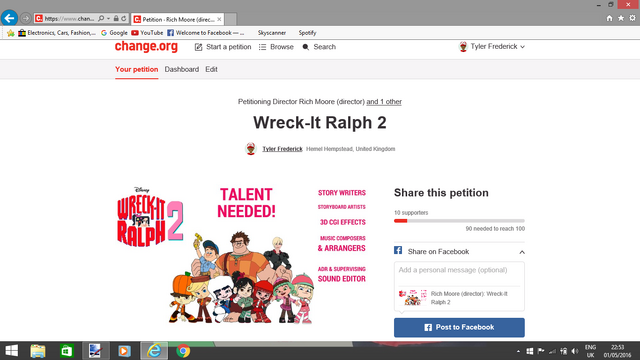
Task: Click the network signal tray icon
Action: [x=552, y=351]
